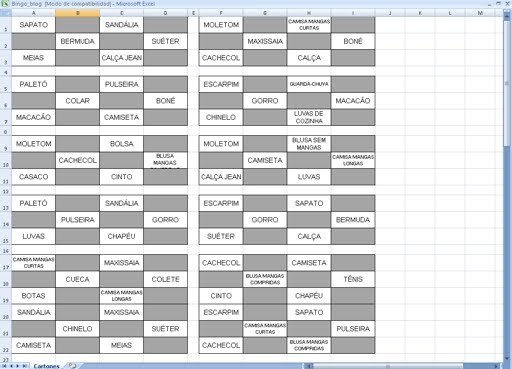The height and width of the screenshot is (369, 512).
Task: Click the horizontal scrollbar's left arrow
Action: 308,366
